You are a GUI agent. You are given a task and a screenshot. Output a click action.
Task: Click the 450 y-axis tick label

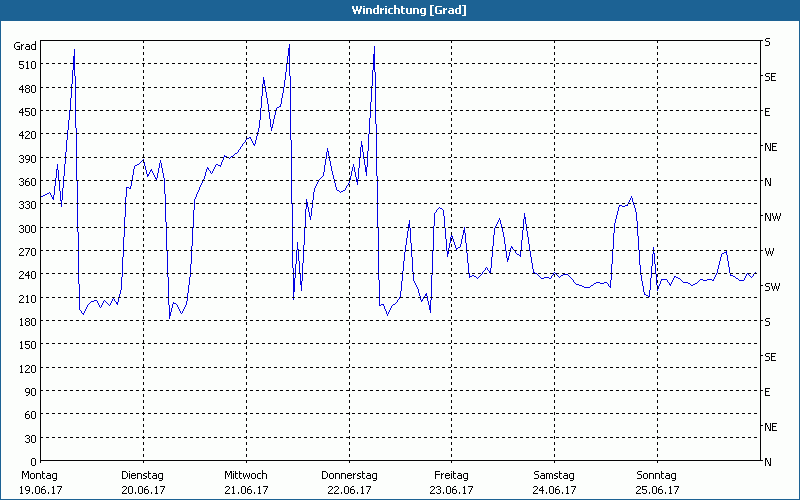28,112
